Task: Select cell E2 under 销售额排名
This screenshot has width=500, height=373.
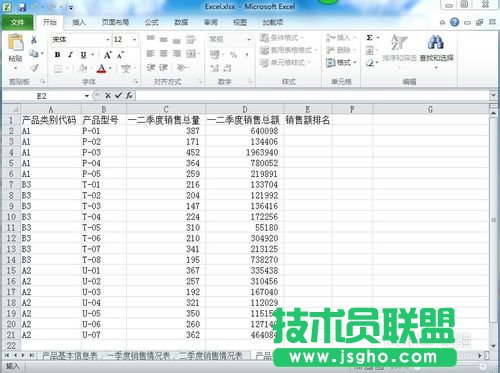Action: pyautogui.click(x=308, y=131)
